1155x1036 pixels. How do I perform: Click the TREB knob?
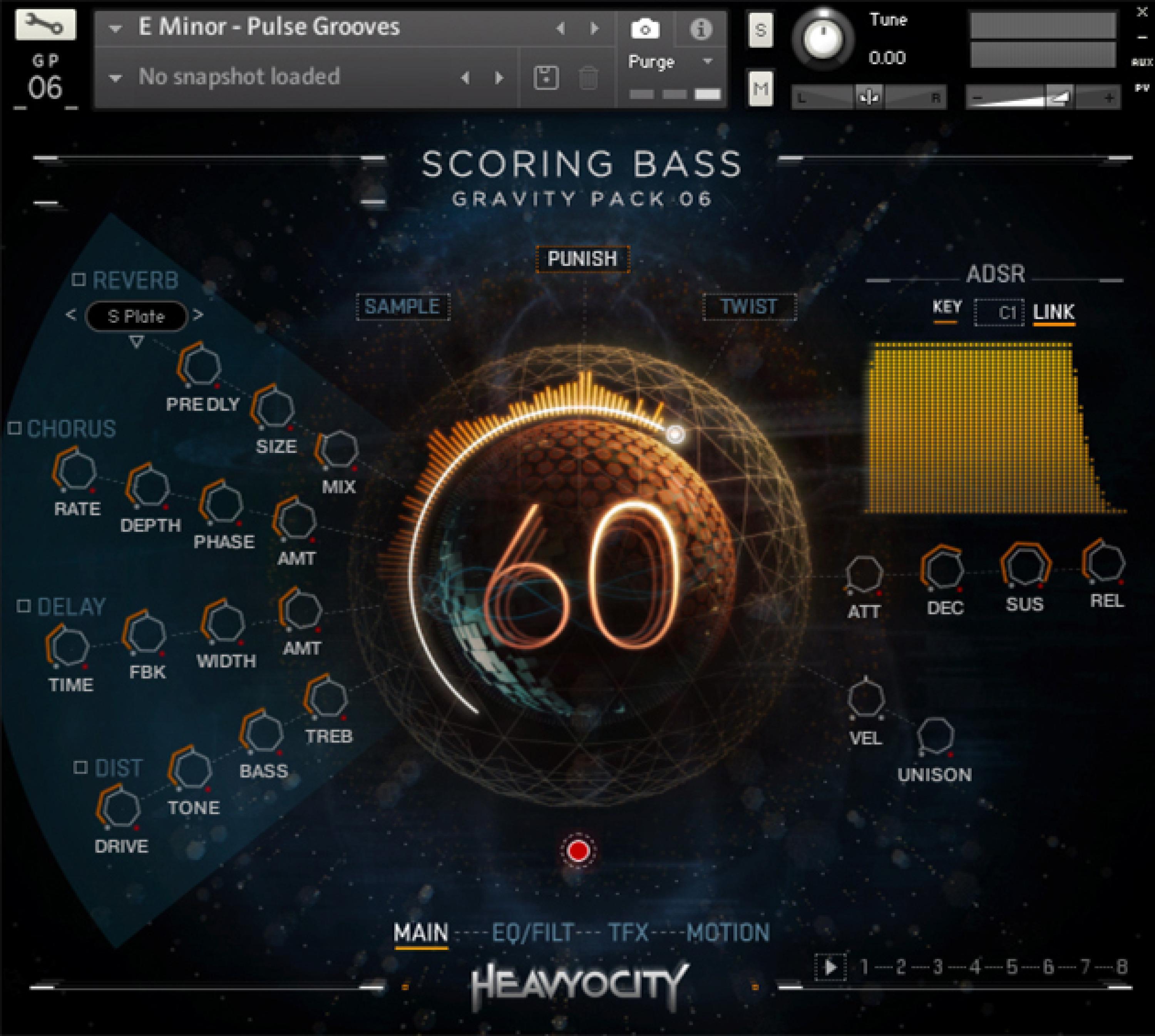[x=326, y=697]
